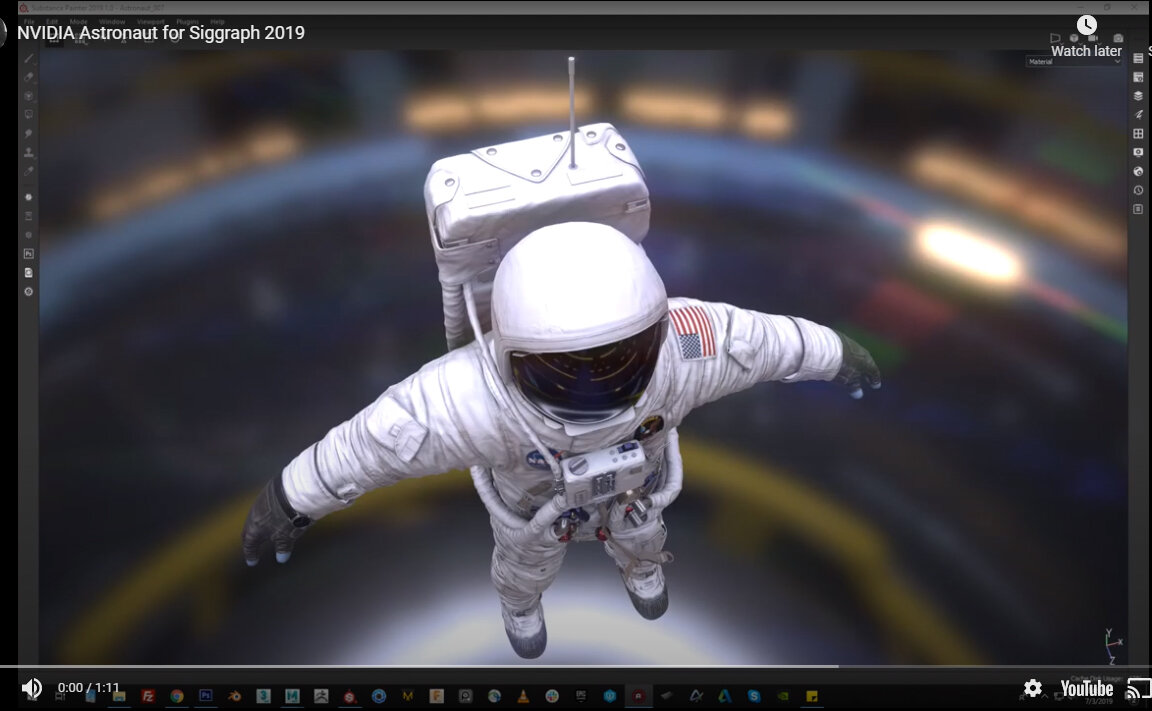The height and width of the screenshot is (711, 1152).
Task: Open Skype from the taskbar
Action: [x=754, y=696]
